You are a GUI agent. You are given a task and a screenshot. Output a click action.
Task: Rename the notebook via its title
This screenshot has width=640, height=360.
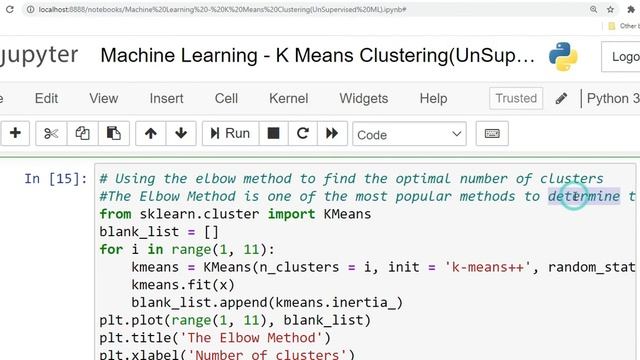click(x=317, y=56)
